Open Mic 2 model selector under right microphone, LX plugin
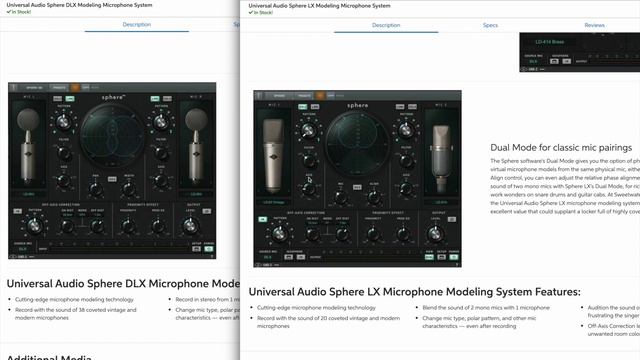Viewport: 640px width, 360px height. [x=441, y=202]
